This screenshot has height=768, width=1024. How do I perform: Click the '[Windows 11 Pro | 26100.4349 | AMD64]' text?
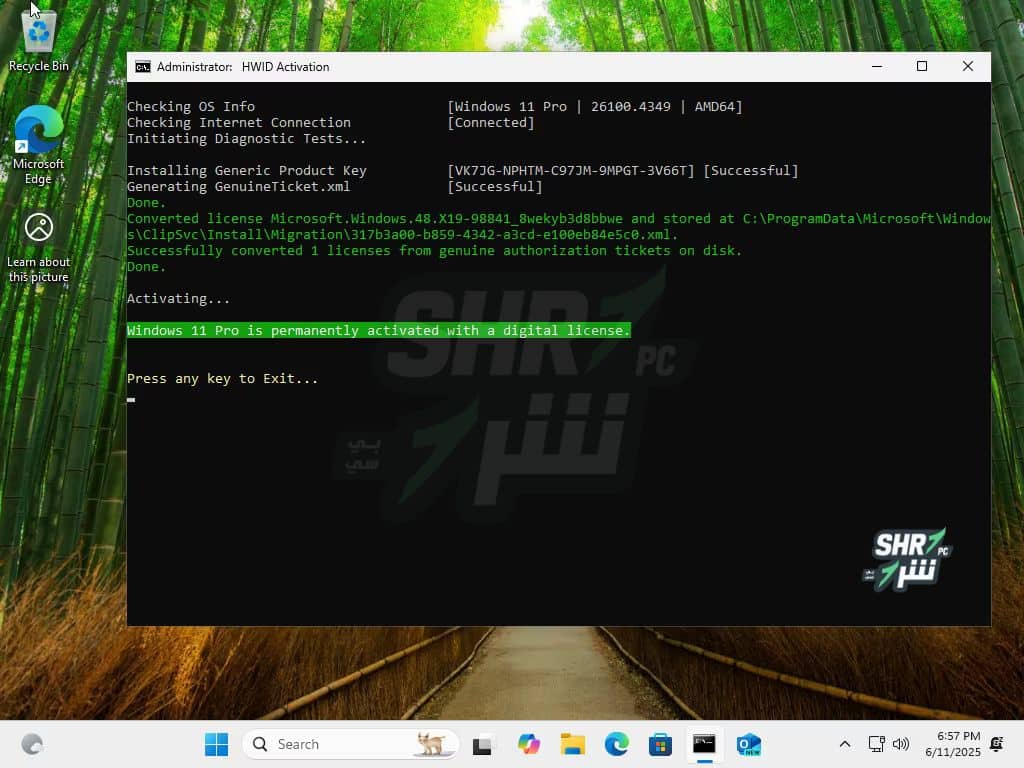pyautogui.click(x=595, y=106)
